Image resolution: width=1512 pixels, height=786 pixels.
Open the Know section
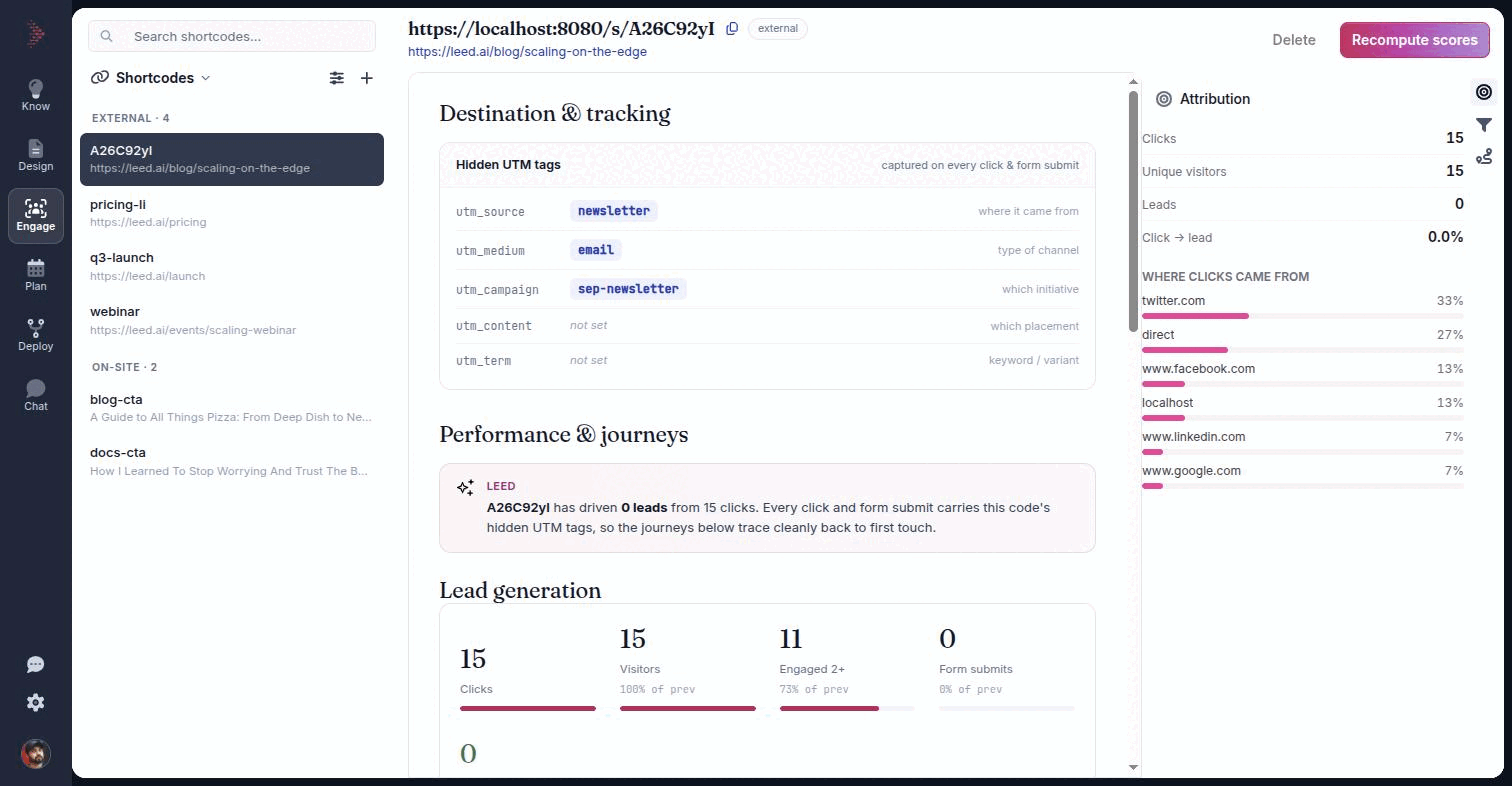coord(35,95)
